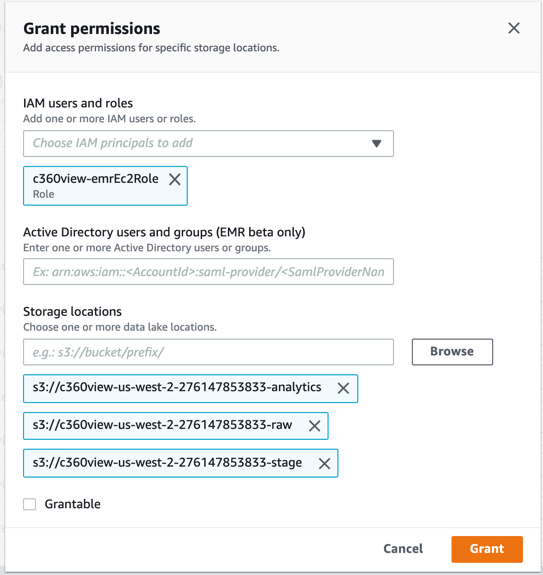Open the 'Choose IAM principals to add' field
This screenshot has width=543, height=575.
pos(208,143)
